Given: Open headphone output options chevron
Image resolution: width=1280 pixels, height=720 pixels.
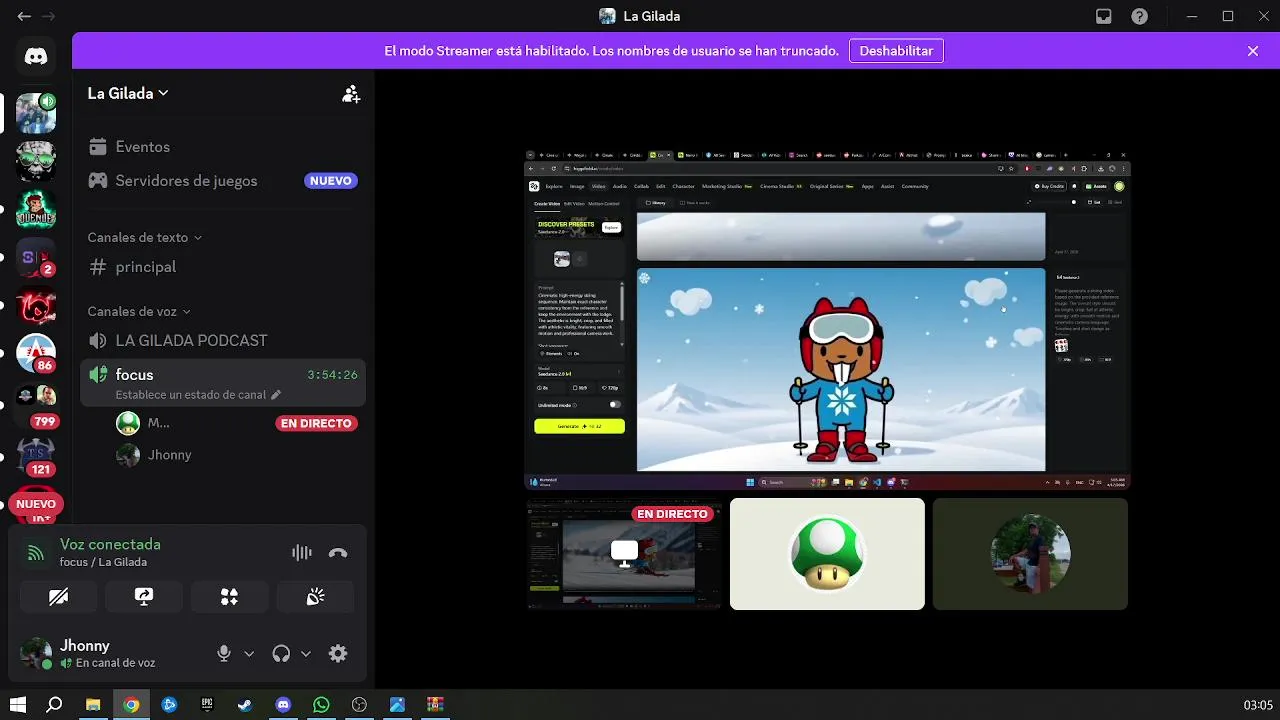Looking at the screenshot, I should click(306, 653).
